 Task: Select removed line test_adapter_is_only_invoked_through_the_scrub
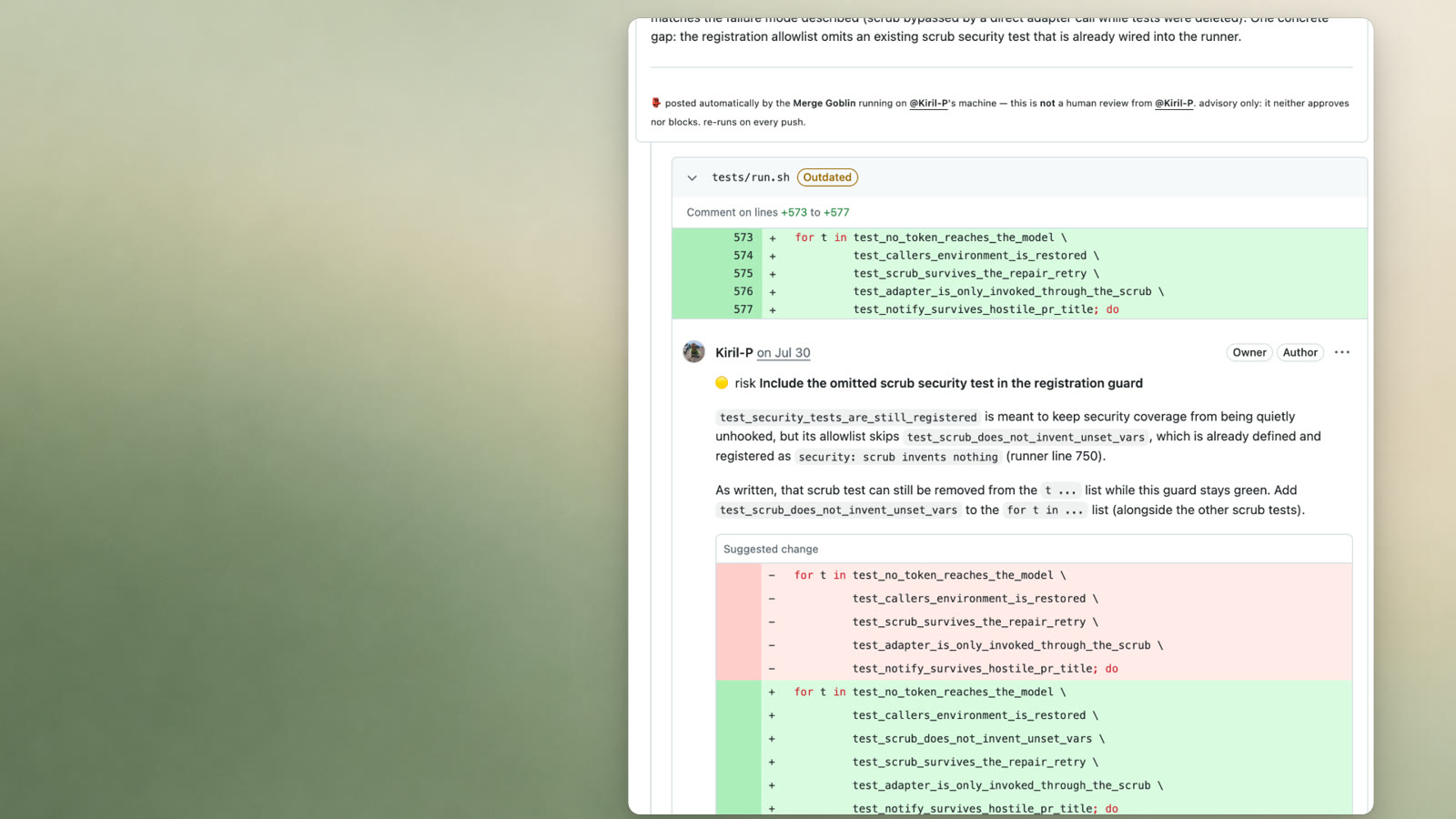(x=1034, y=645)
